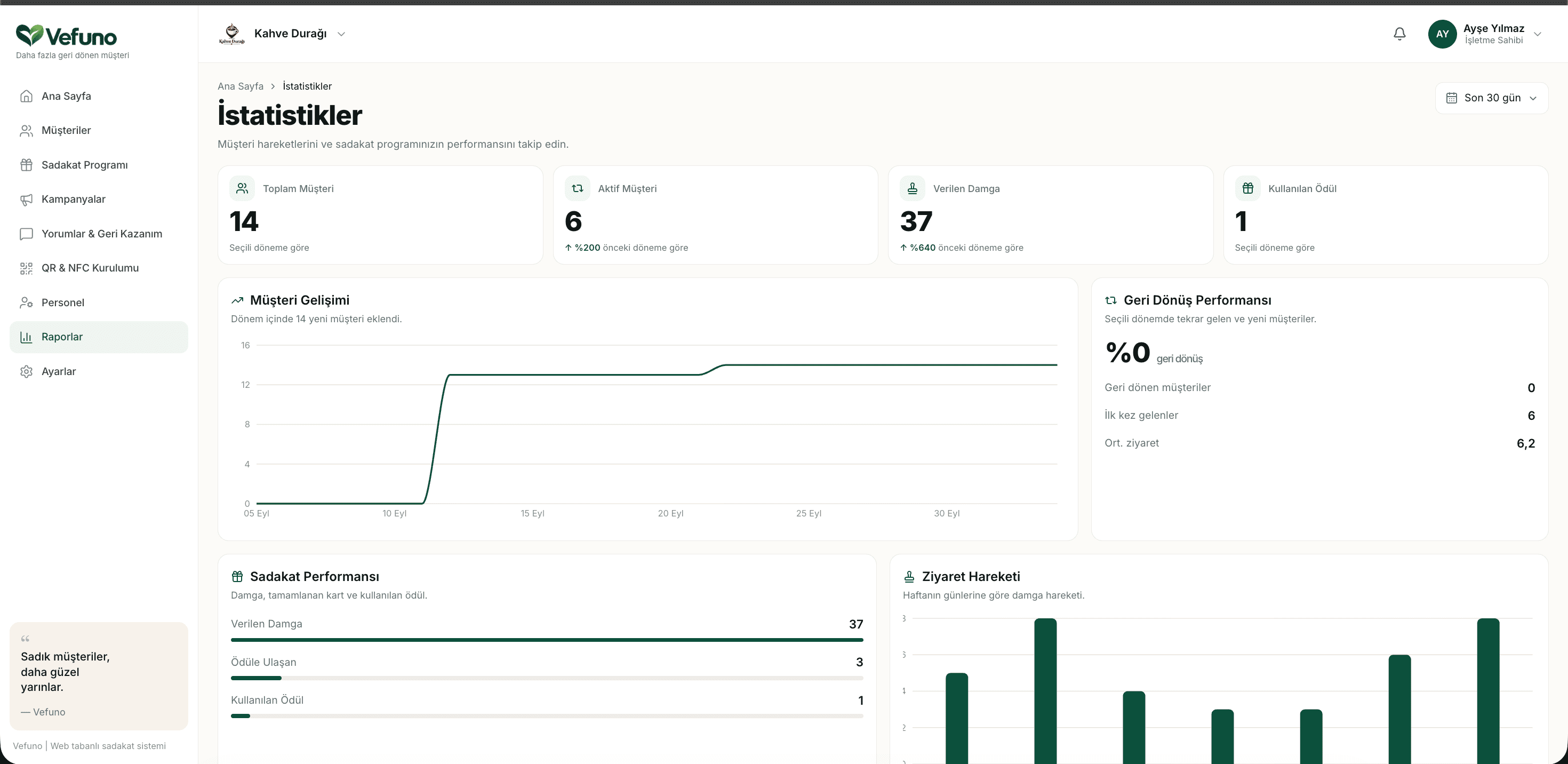Click the %200 change value under Aktif Müşteri
This screenshot has width=1568, height=764.
(x=587, y=248)
